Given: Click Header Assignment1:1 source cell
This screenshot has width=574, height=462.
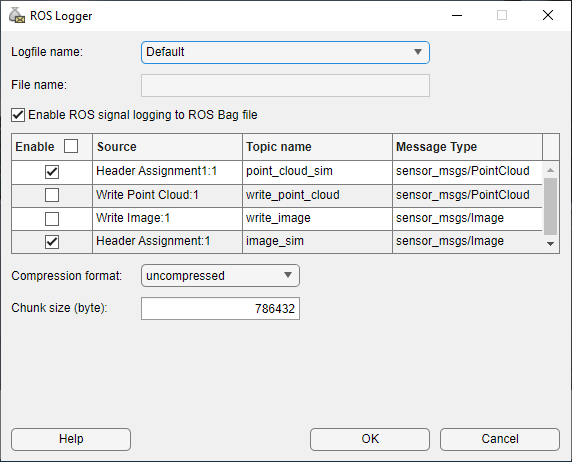Looking at the screenshot, I should coord(168,172).
